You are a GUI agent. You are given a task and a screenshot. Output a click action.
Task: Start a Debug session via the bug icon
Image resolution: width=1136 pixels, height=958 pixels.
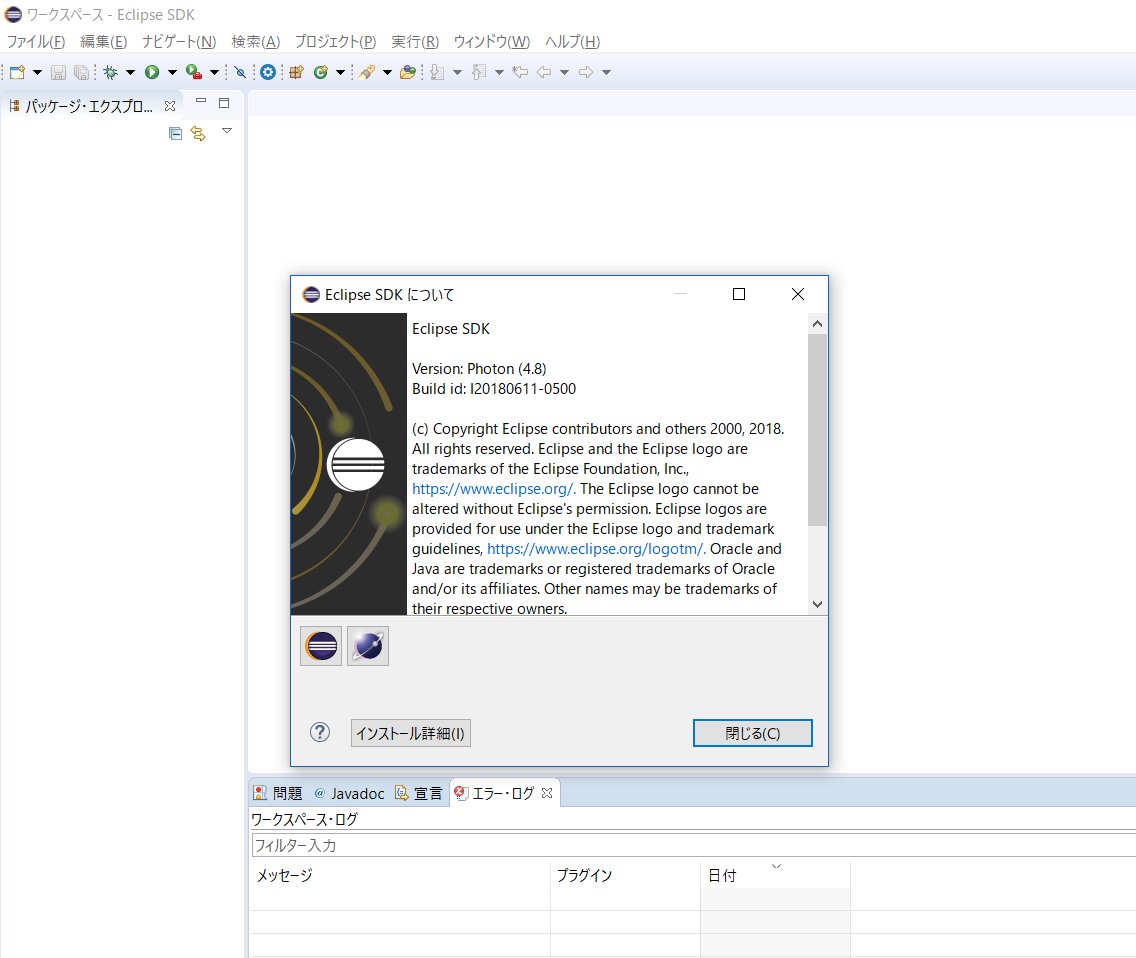click(x=113, y=72)
